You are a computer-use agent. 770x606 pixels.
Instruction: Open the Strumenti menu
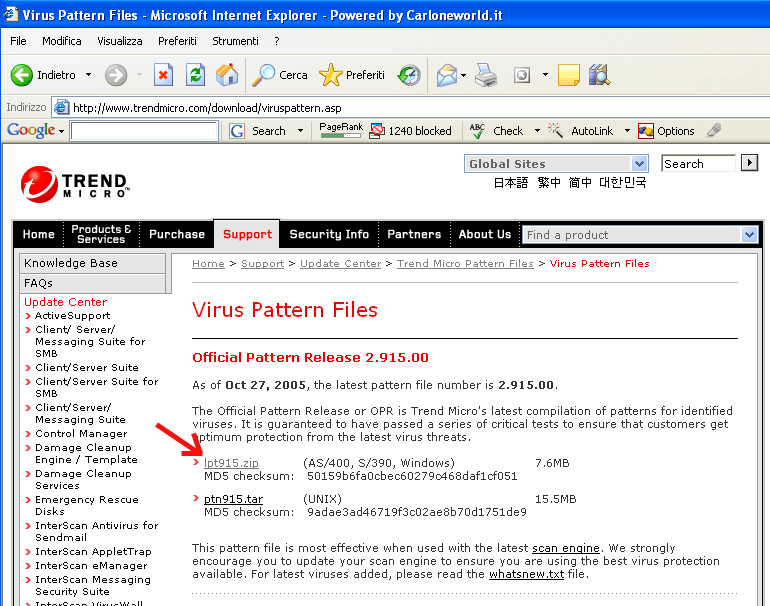tap(235, 41)
